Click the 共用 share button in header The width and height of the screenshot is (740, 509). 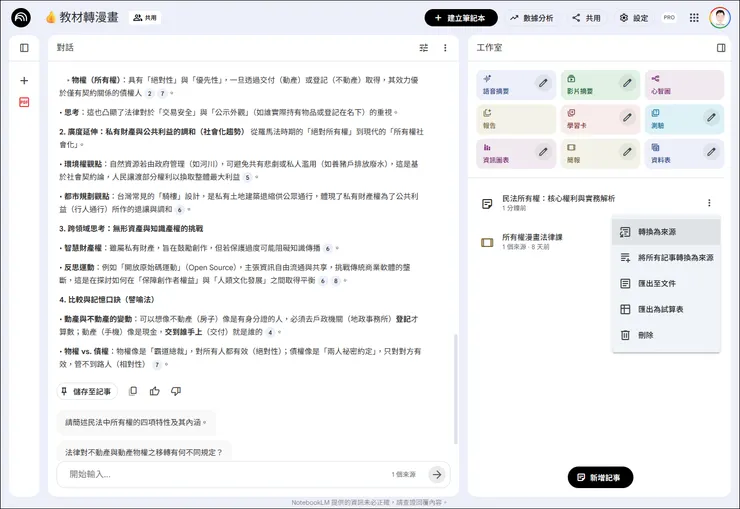coord(587,18)
